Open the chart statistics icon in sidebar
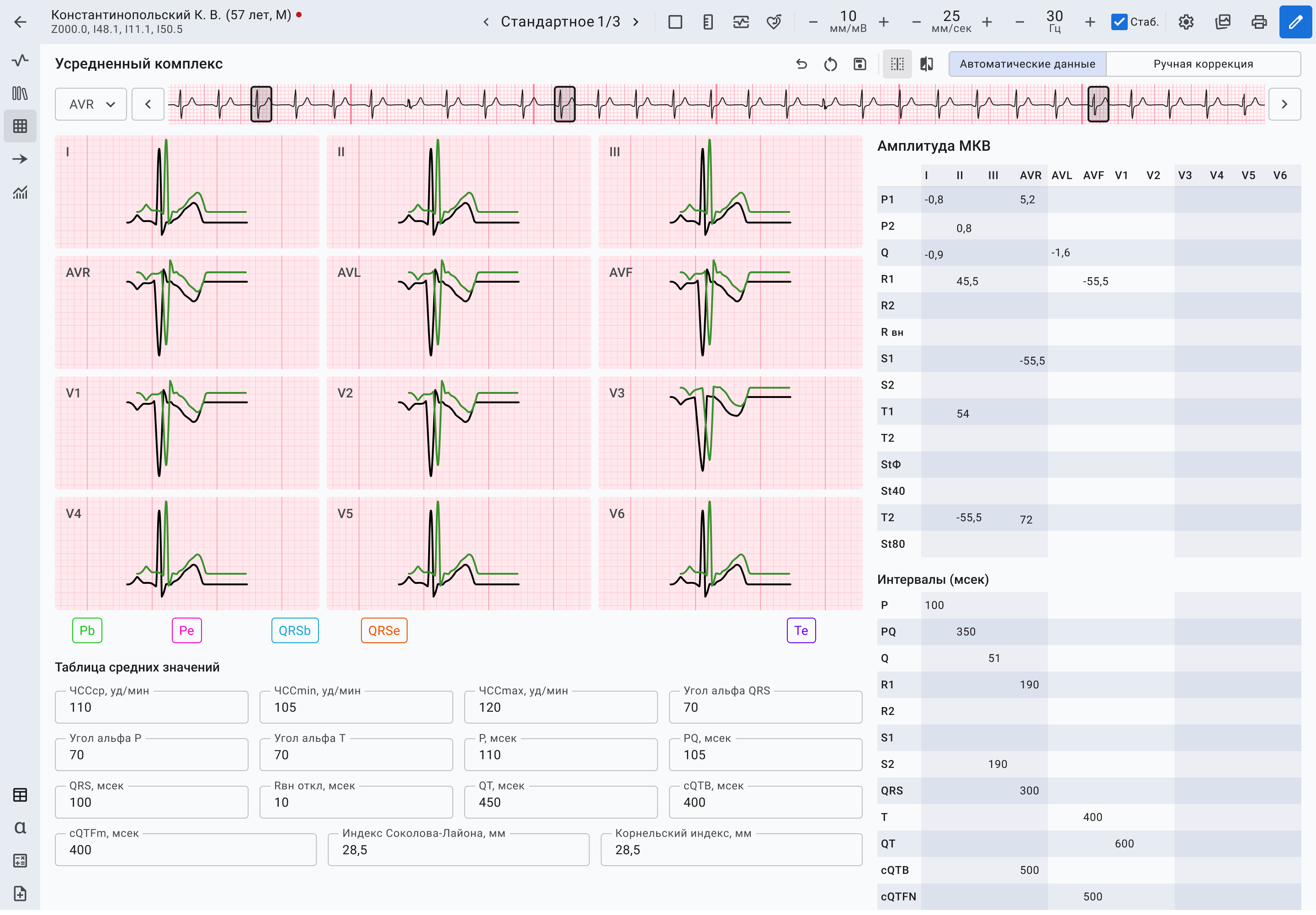This screenshot has height=915, width=1316. 20,192
